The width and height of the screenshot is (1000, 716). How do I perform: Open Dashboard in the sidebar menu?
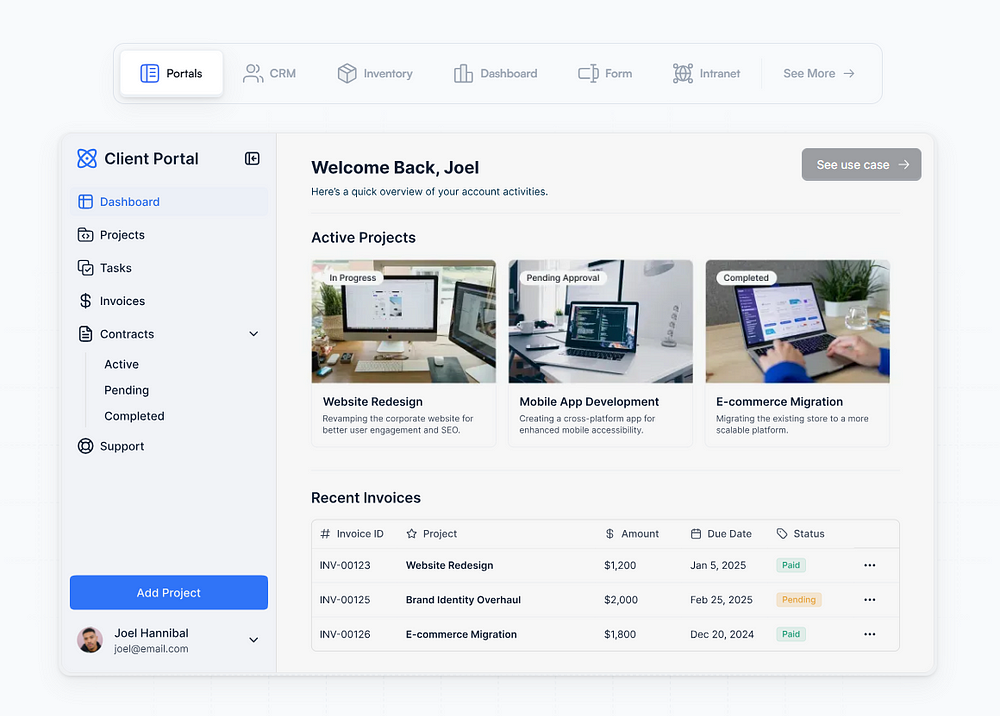click(x=169, y=201)
